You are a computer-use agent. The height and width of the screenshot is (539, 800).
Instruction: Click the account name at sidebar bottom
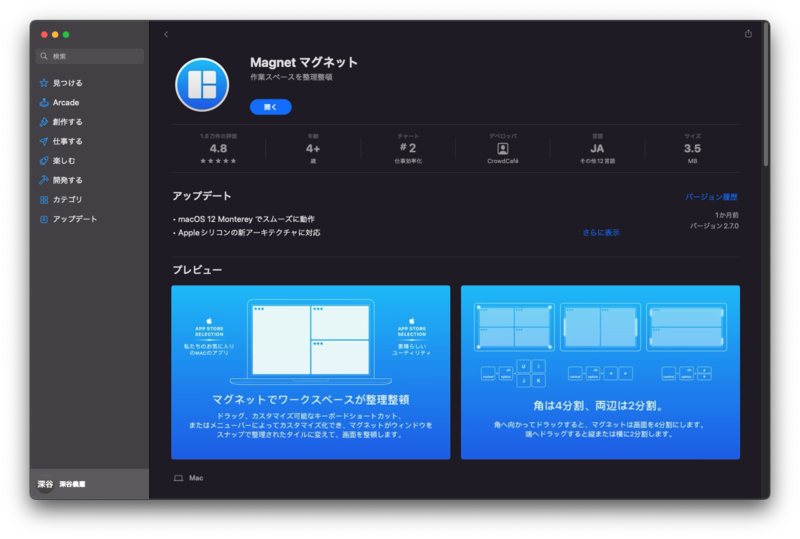click(x=72, y=484)
